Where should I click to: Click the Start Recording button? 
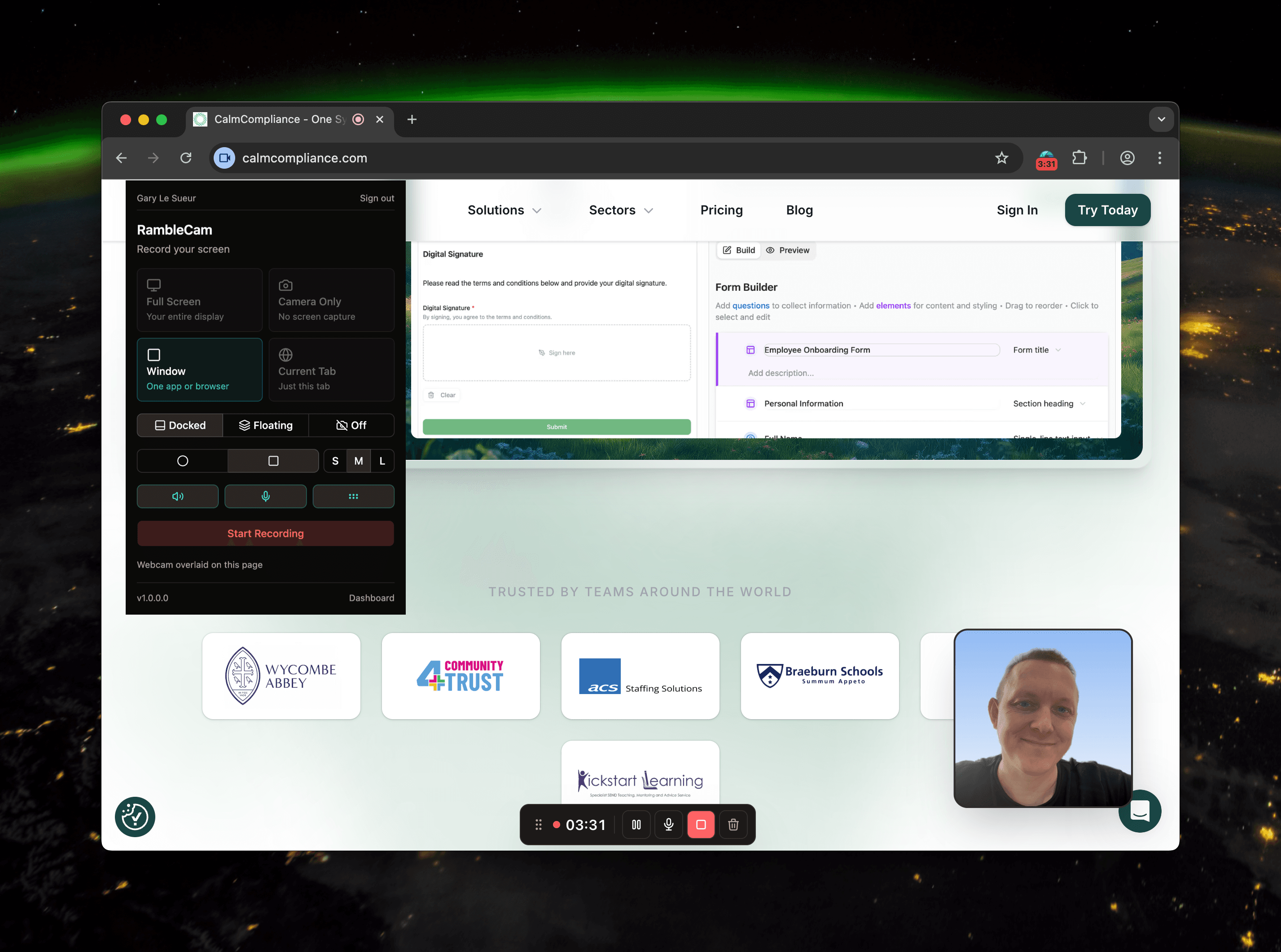(265, 533)
